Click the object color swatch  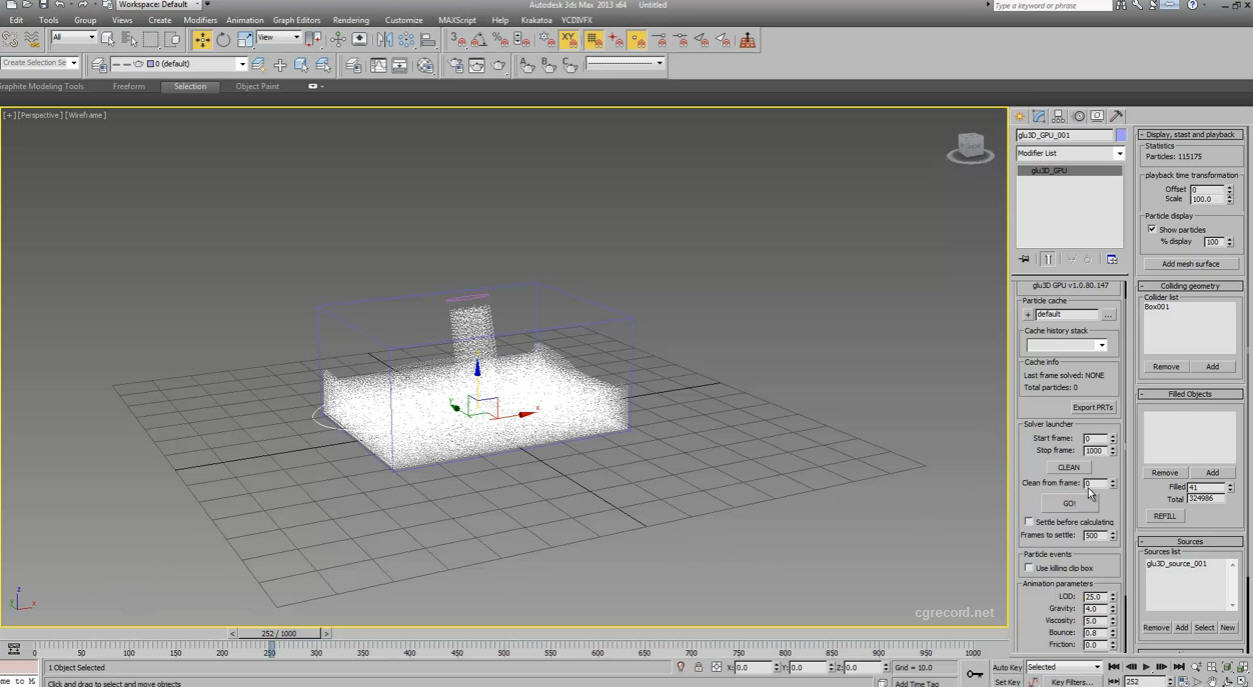coord(1121,135)
